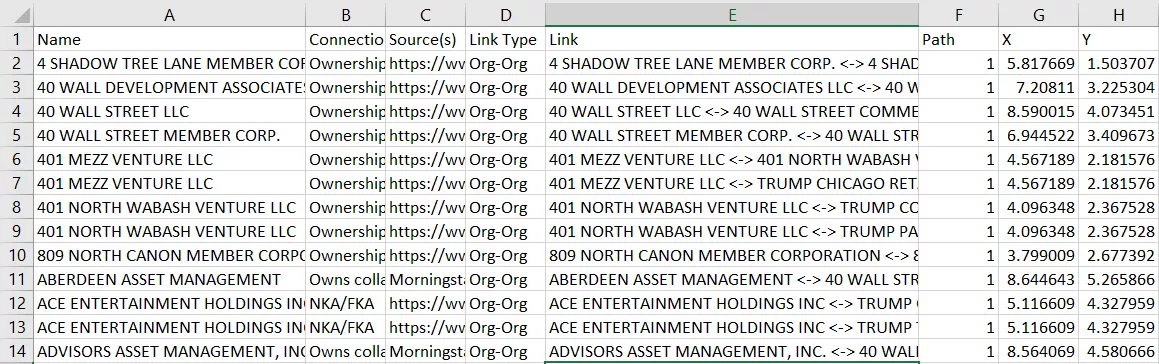Select column C header
The width and height of the screenshot is (1159, 364).
tap(426, 15)
